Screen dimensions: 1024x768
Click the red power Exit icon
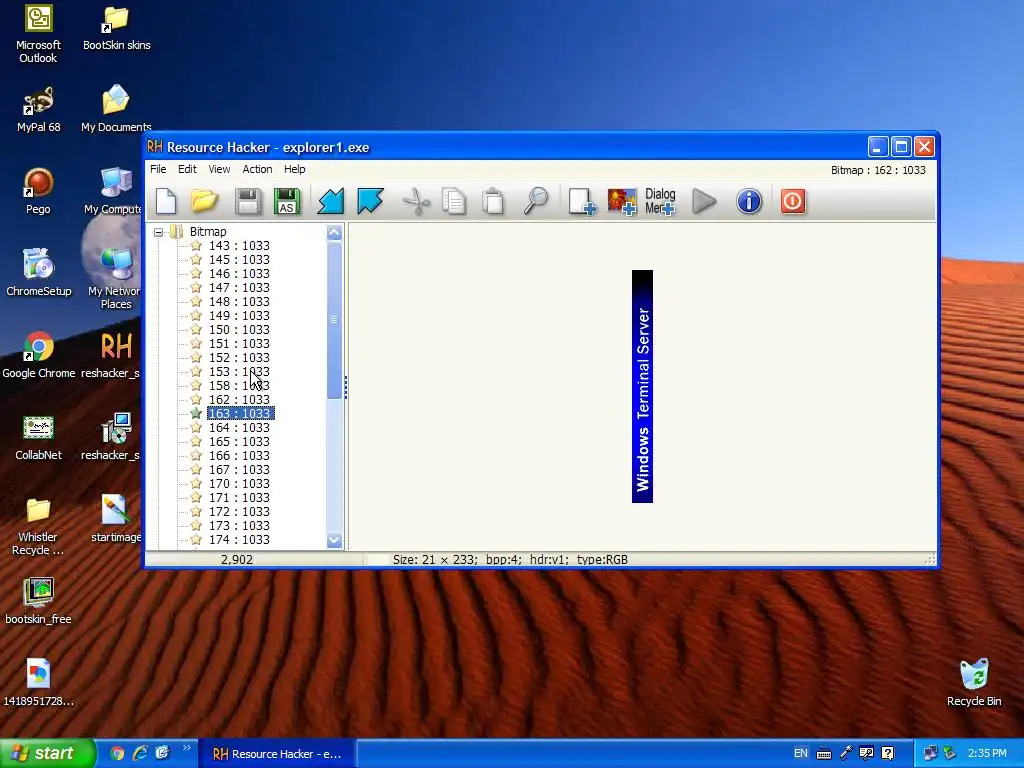point(793,201)
